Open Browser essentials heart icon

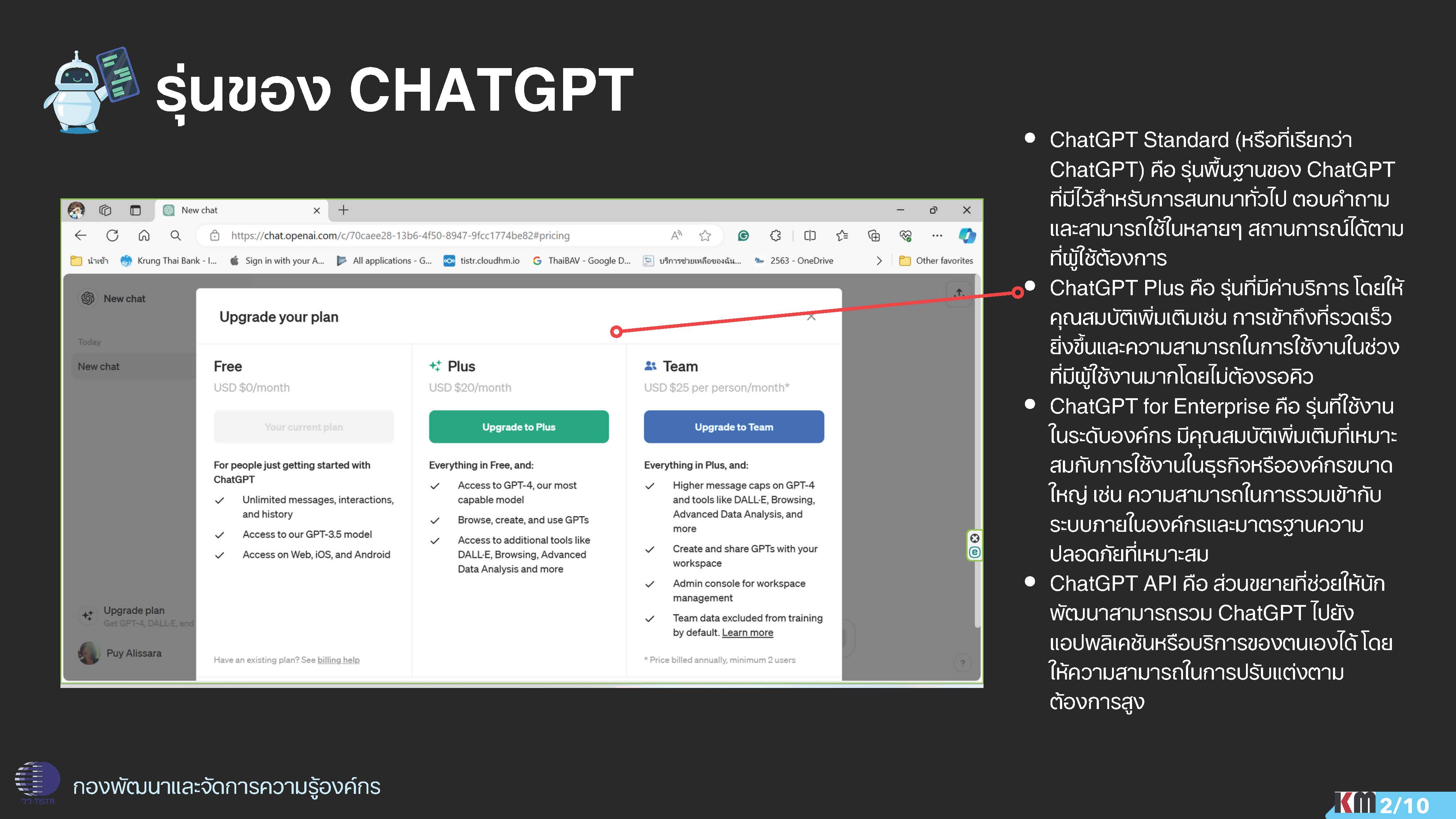[906, 235]
